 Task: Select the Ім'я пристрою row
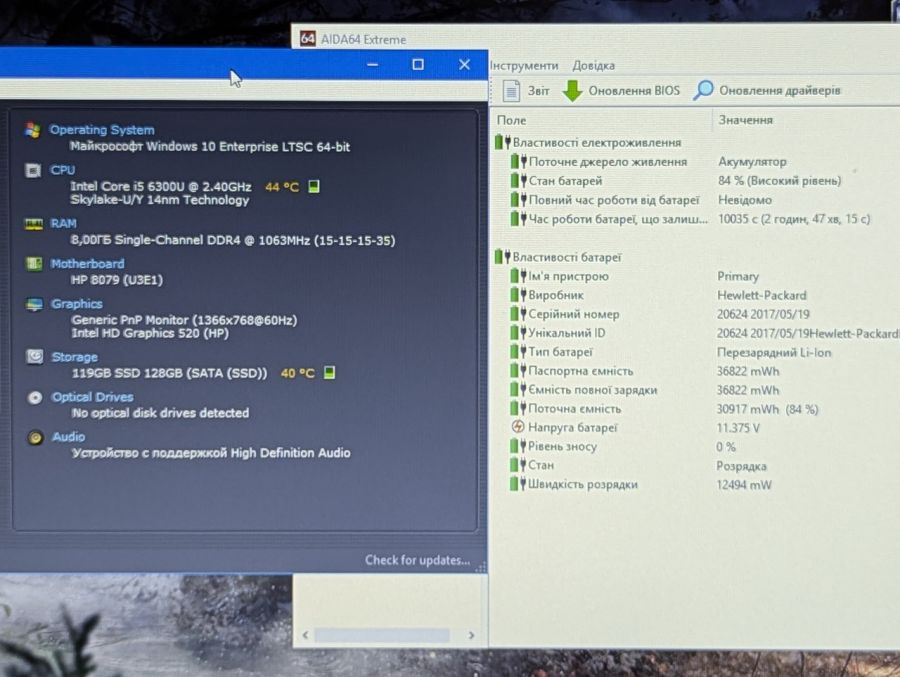(x=696, y=276)
